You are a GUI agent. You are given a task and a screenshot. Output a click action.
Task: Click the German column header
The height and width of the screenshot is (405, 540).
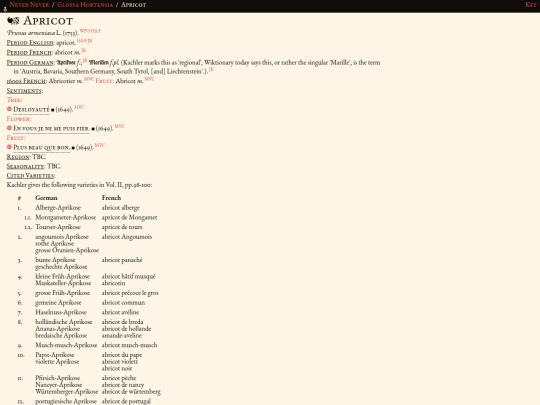[46, 198]
